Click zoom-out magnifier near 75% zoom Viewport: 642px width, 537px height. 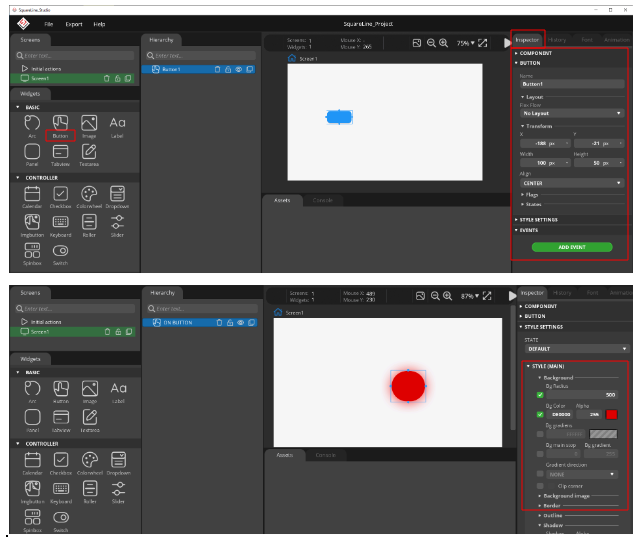coord(430,43)
